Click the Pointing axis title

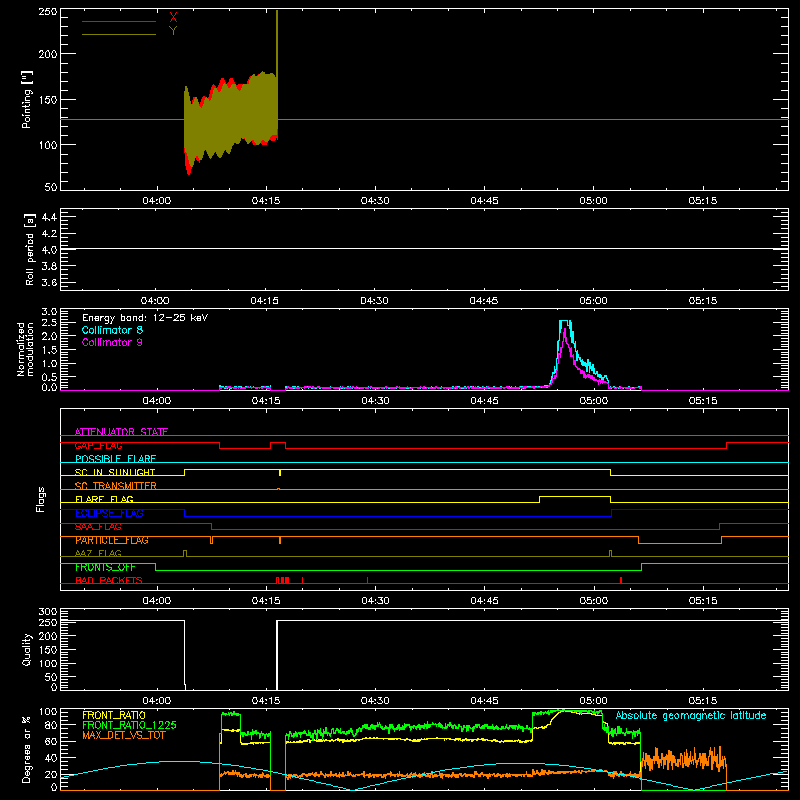(x=27, y=99)
